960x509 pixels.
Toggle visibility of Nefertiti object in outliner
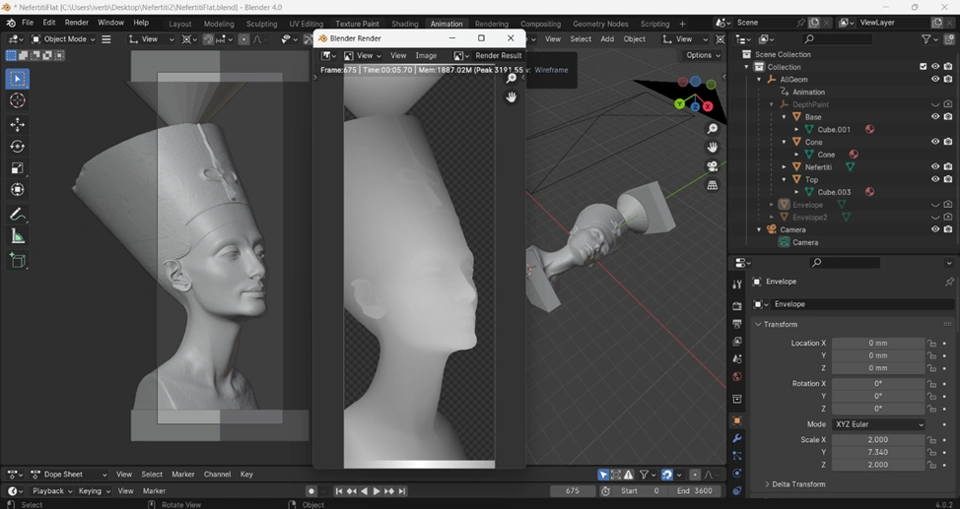pos(935,167)
